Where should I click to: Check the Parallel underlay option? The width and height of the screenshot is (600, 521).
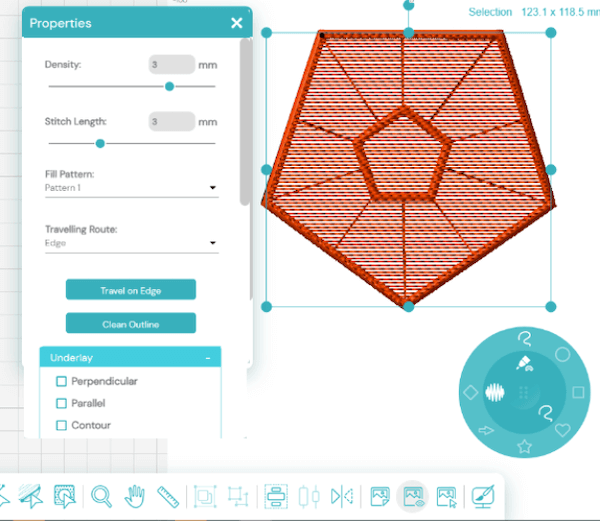coord(62,403)
